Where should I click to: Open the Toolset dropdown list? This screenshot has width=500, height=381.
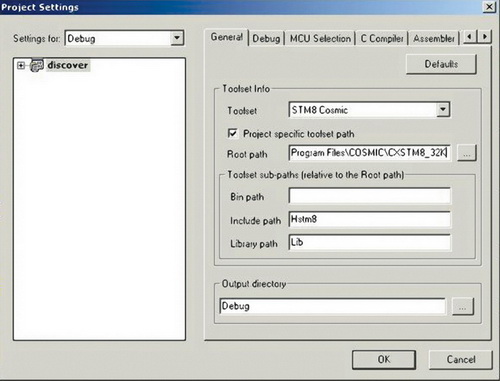coord(443,110)
